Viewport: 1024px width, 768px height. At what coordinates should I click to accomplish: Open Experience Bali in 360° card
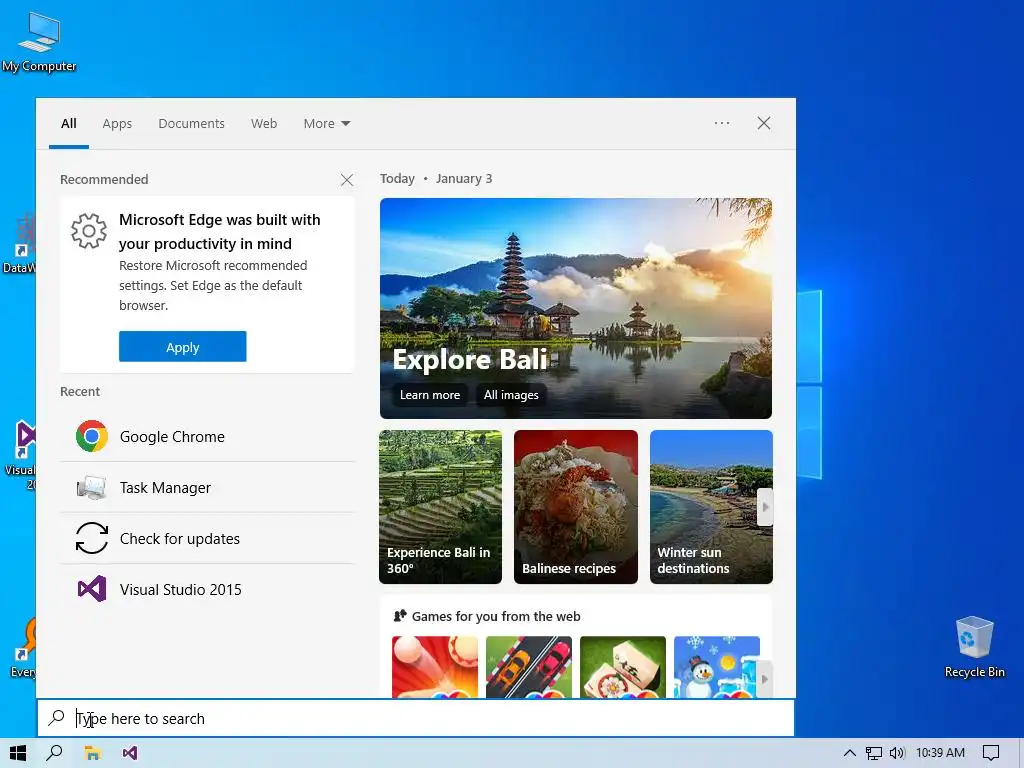(x=441, y=507)
